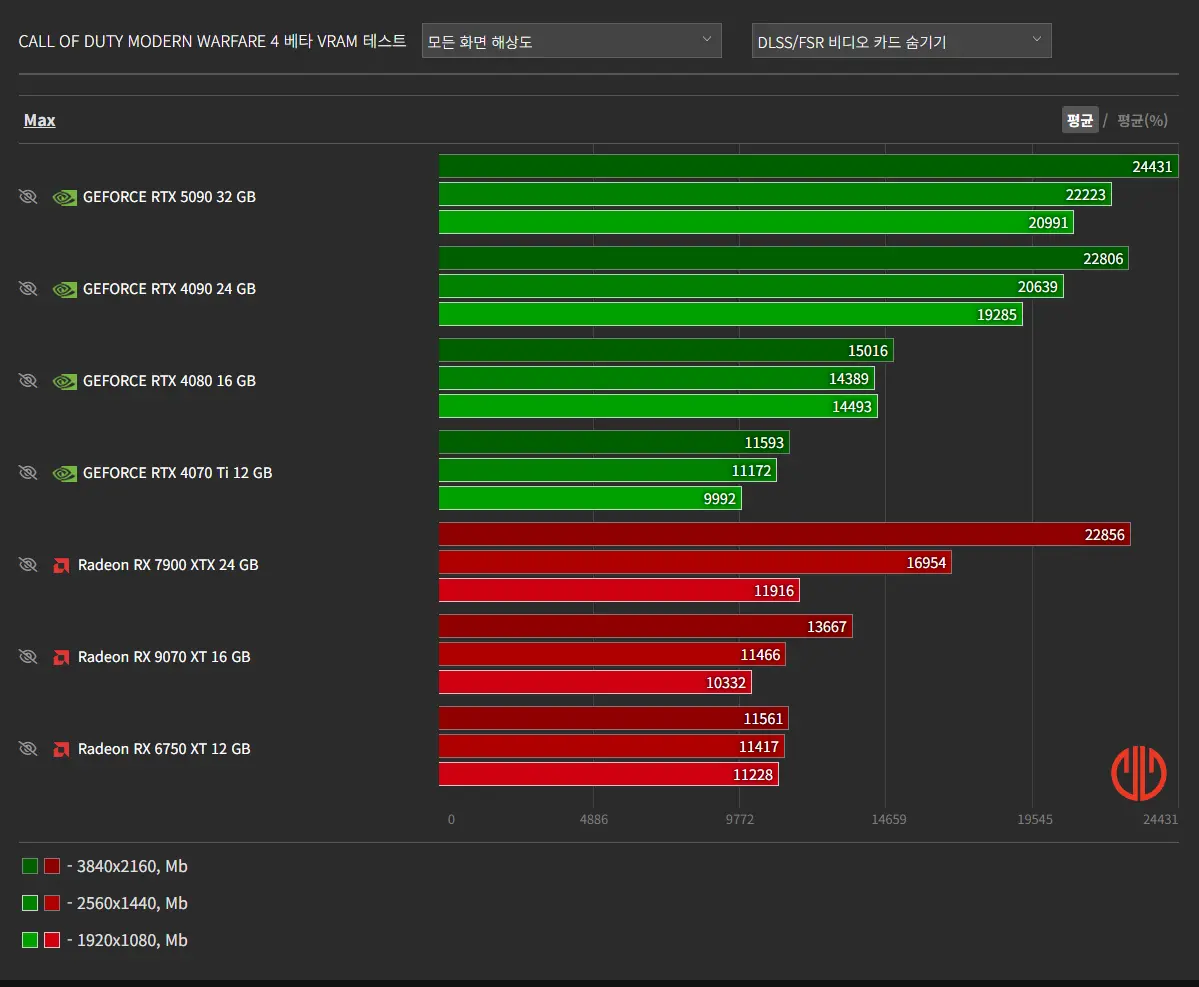Click the GEFORCE RTX 4070 Ti 12 GB label

tap(177, 472)
